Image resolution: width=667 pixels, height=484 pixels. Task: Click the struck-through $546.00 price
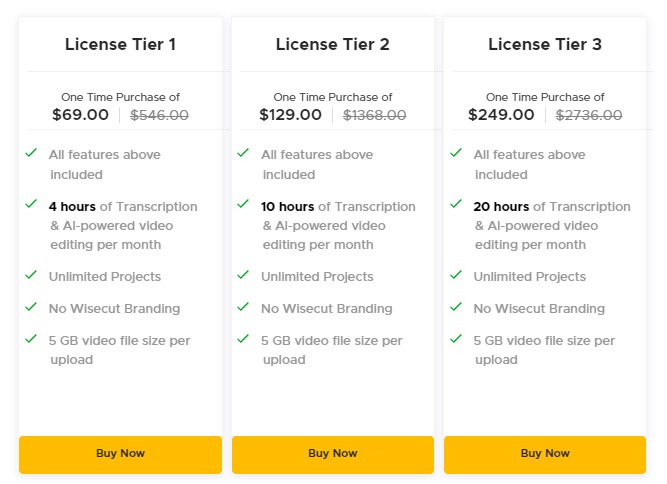tap(160, 115)
